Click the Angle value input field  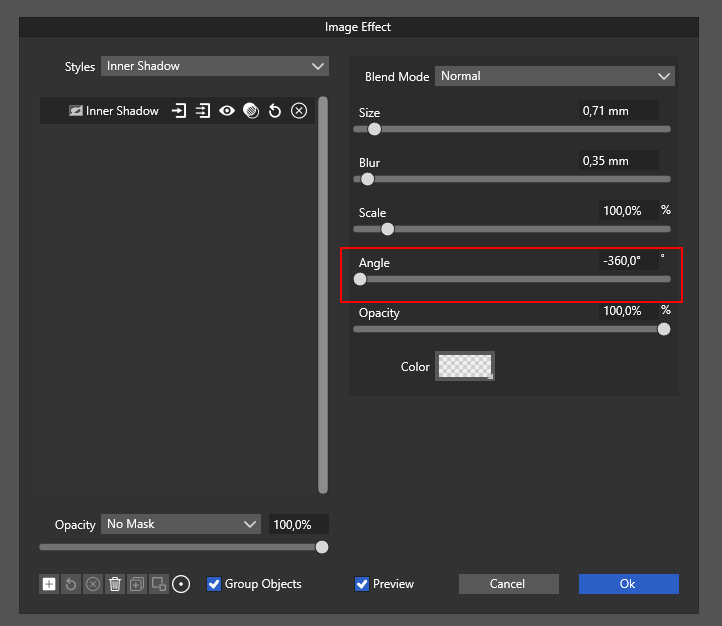coord(626,261)
